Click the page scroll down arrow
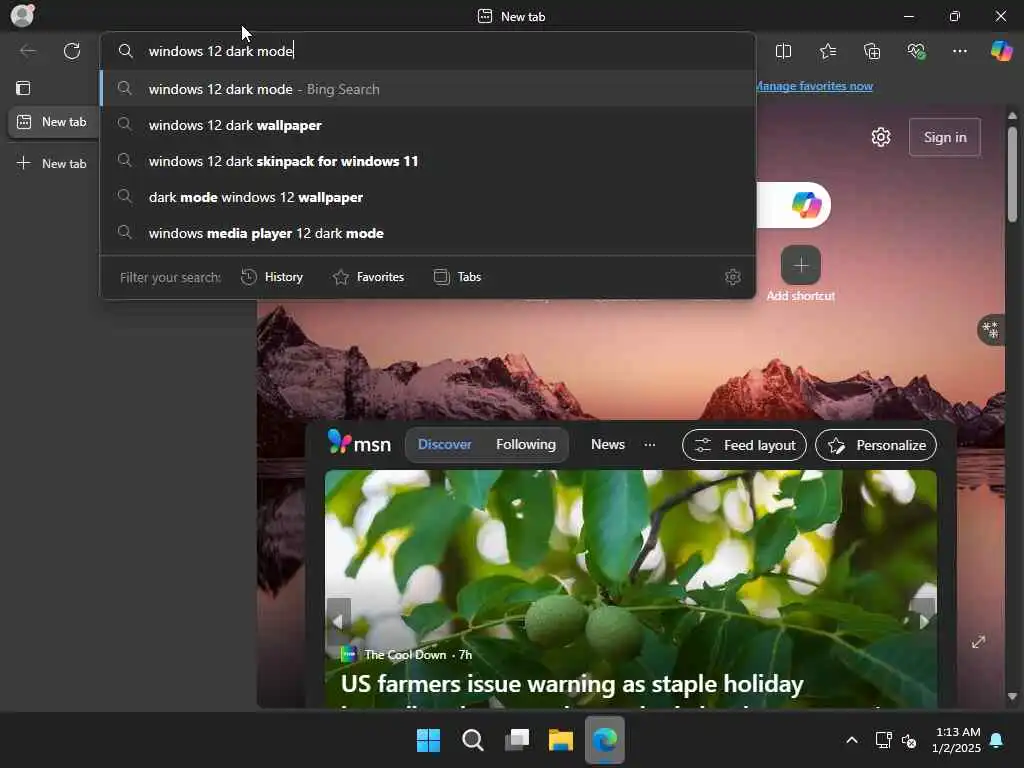Screen dimensions: 1024x768 click(1012, 696)
